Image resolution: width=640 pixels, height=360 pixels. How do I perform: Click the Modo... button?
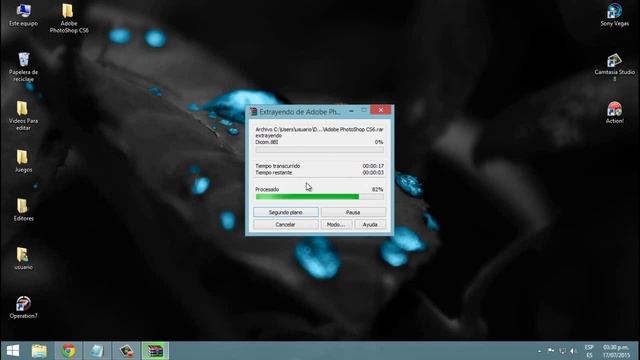point(336,224)
